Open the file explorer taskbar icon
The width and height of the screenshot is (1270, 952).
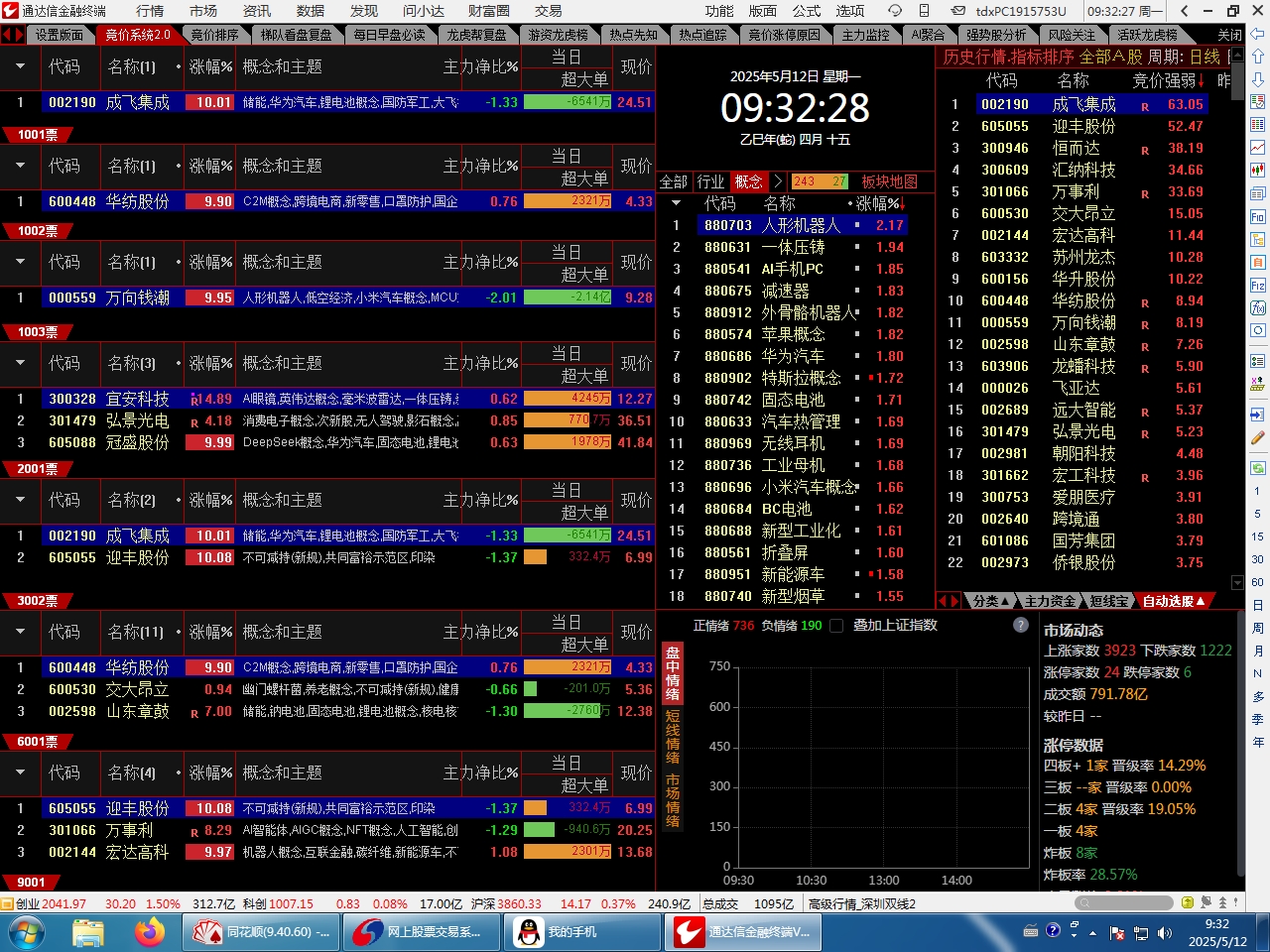[x=88, y=932]
